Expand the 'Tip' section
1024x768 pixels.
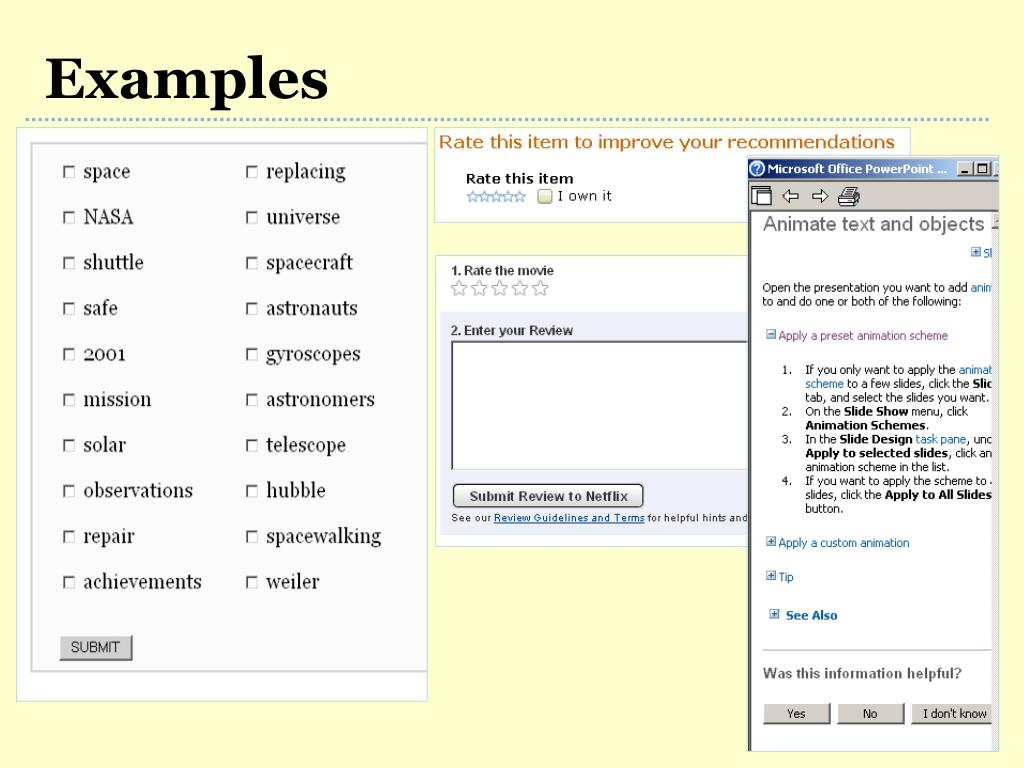(771, 575)
